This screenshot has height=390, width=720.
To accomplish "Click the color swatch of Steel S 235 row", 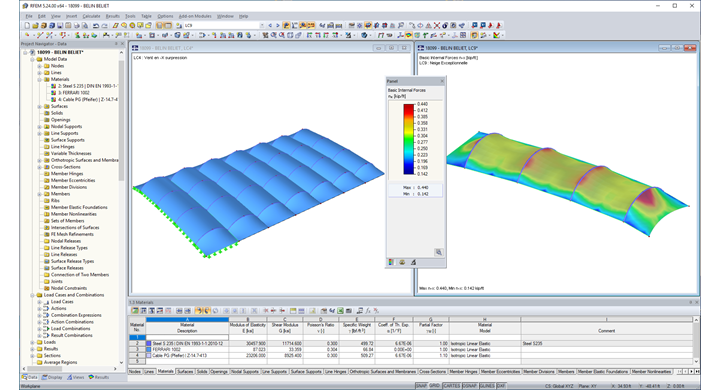I will point(149,344).
